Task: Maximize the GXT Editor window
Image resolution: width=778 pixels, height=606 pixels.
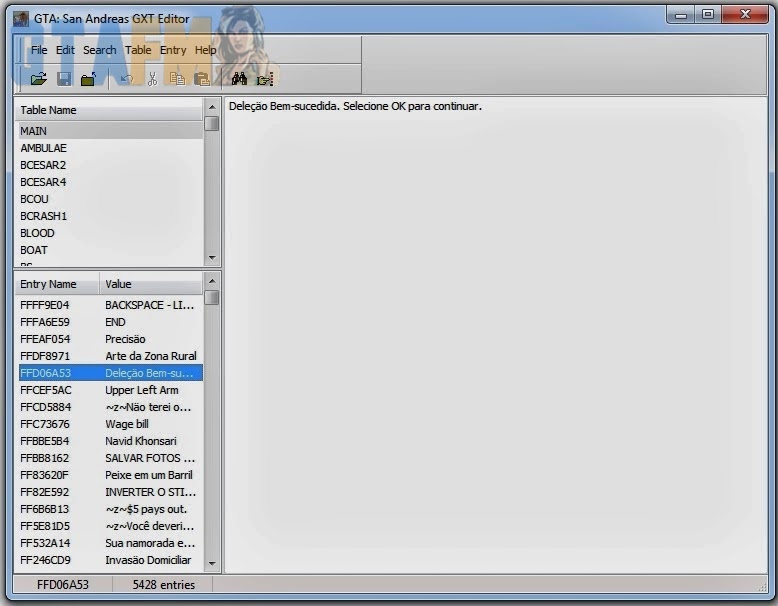Action: click(708, 14)
